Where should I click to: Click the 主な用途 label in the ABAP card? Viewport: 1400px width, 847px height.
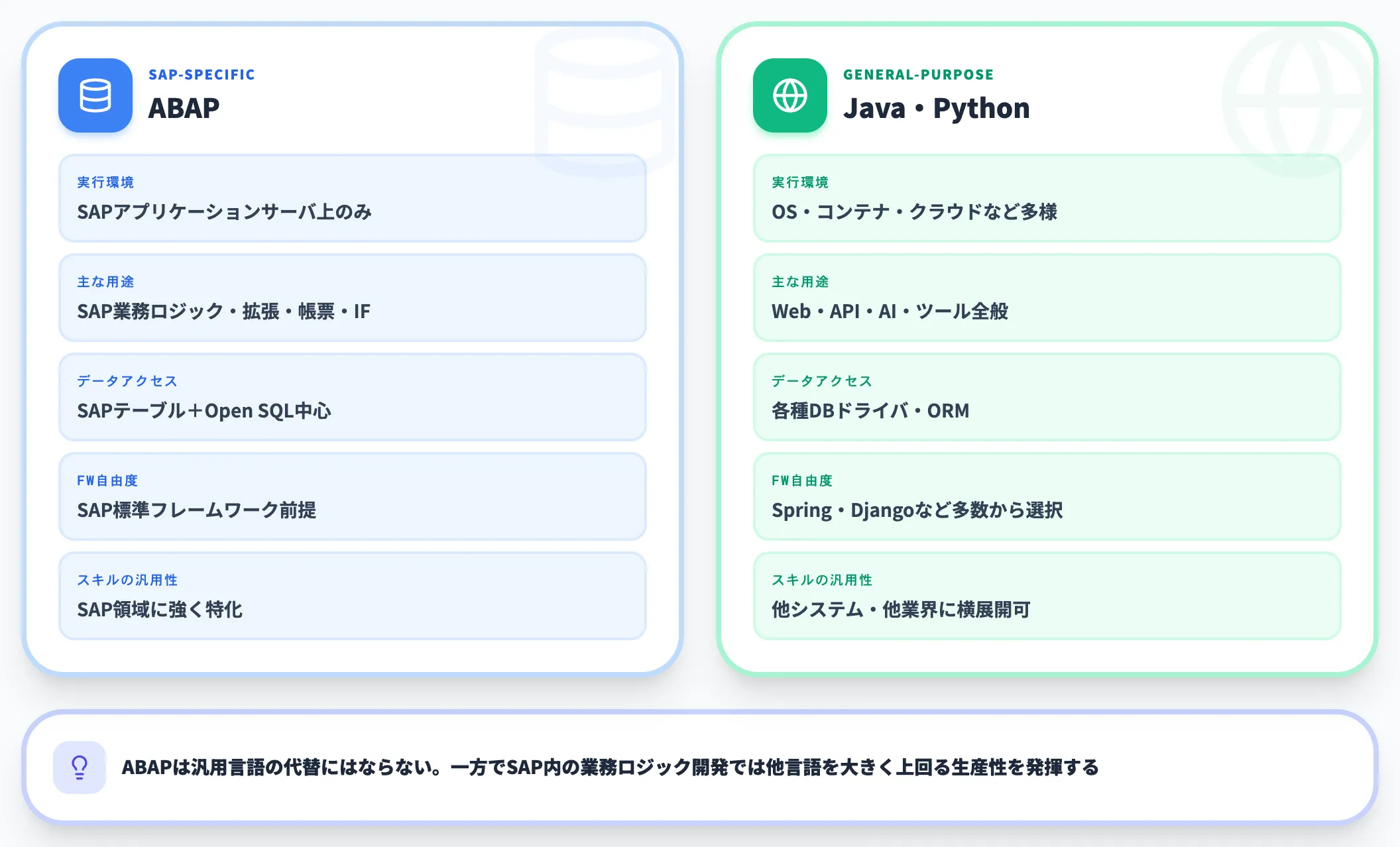coord(105,282)
